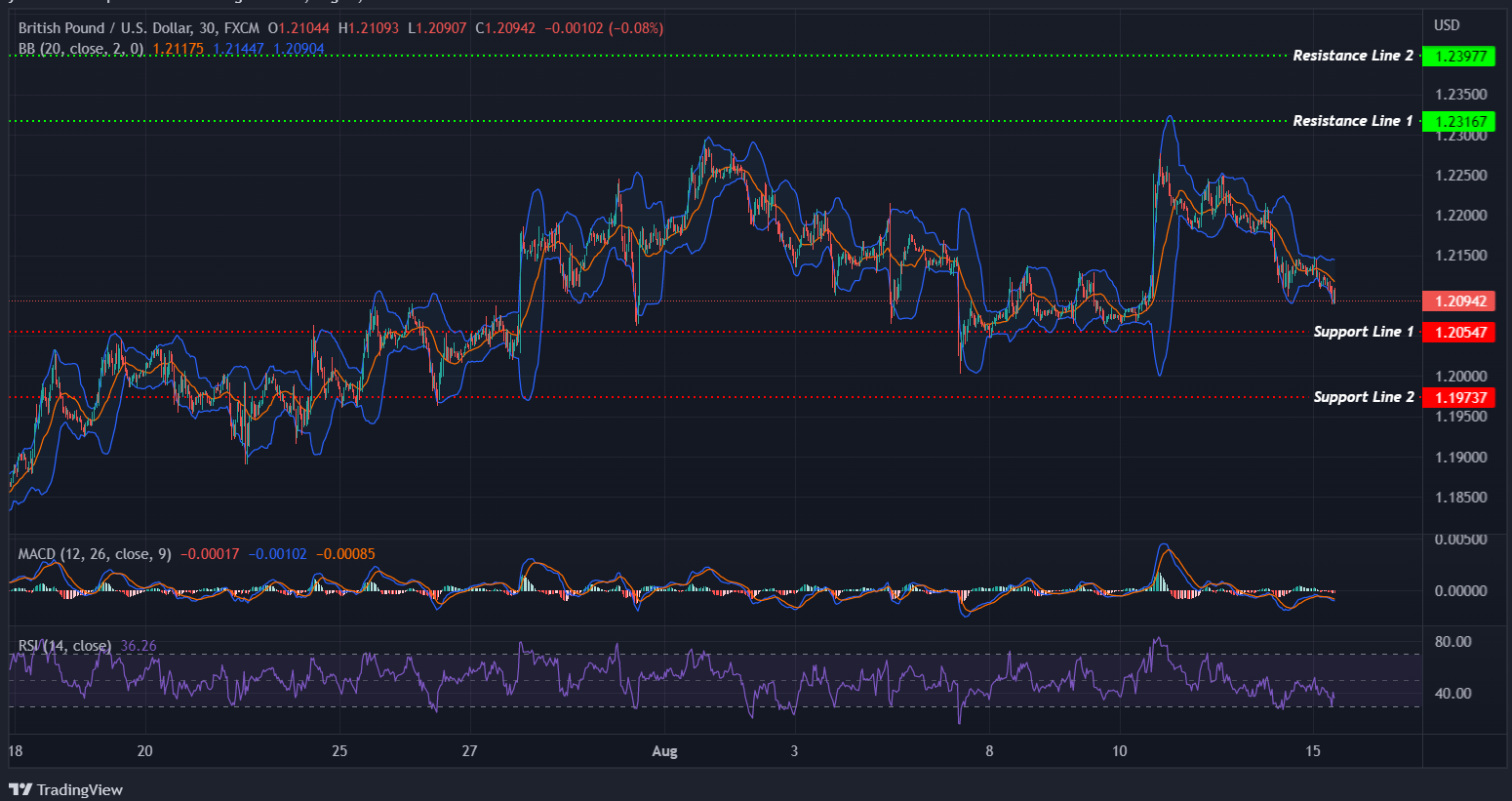This screenshot has height=801, width=1512.
Task: Click the 15 date on the time axis
Action: pyautogui.click(x=1313, y=751)
